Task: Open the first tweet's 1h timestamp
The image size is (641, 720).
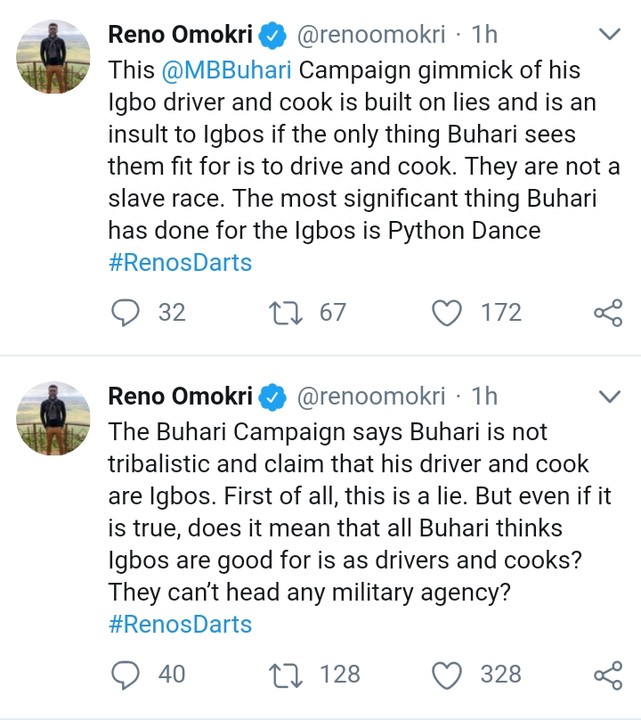Action: [484, 36]
